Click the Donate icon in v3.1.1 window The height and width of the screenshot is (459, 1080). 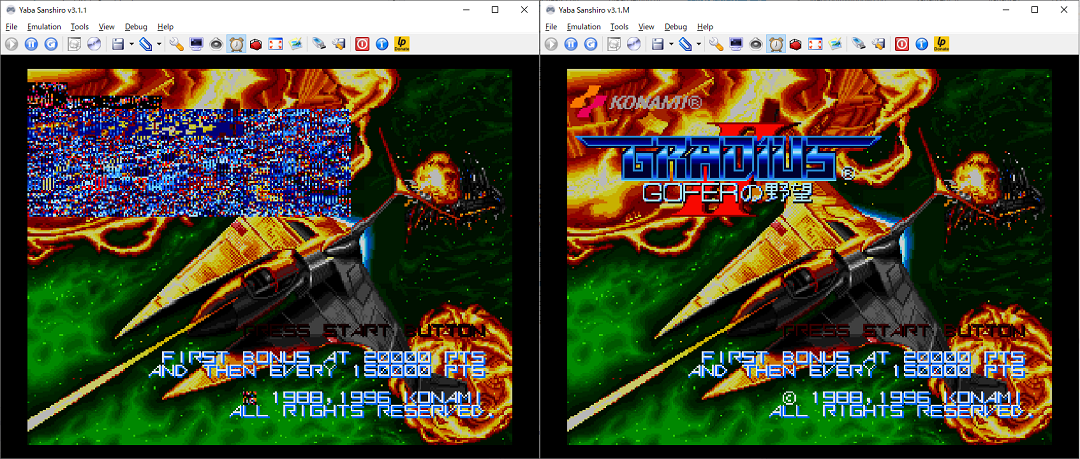point(401,44)
